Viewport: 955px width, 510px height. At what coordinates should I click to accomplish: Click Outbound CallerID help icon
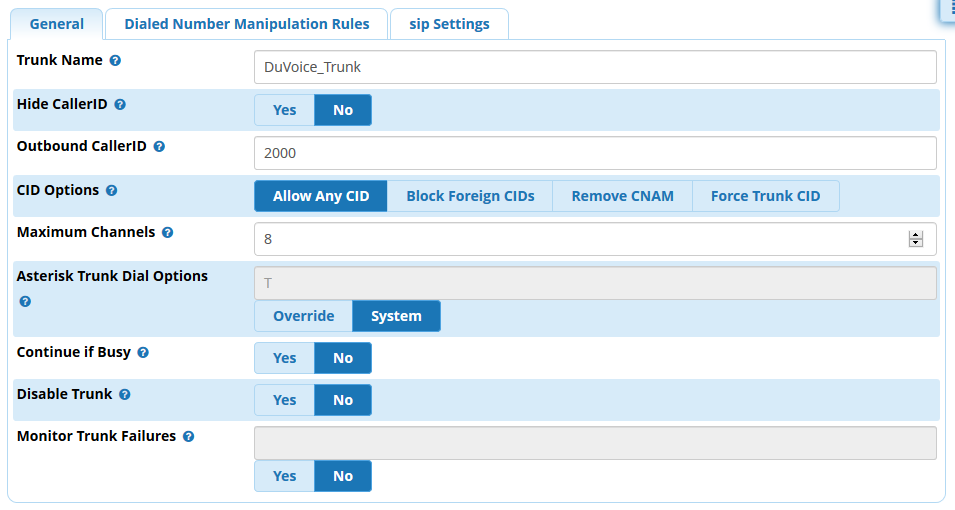(x=159, y=146)
